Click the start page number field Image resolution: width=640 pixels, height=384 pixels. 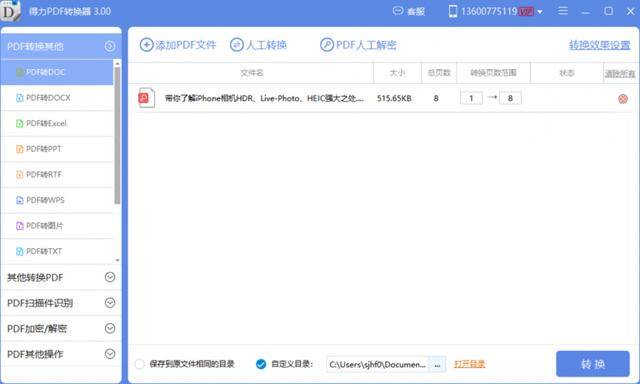(471, 98)
